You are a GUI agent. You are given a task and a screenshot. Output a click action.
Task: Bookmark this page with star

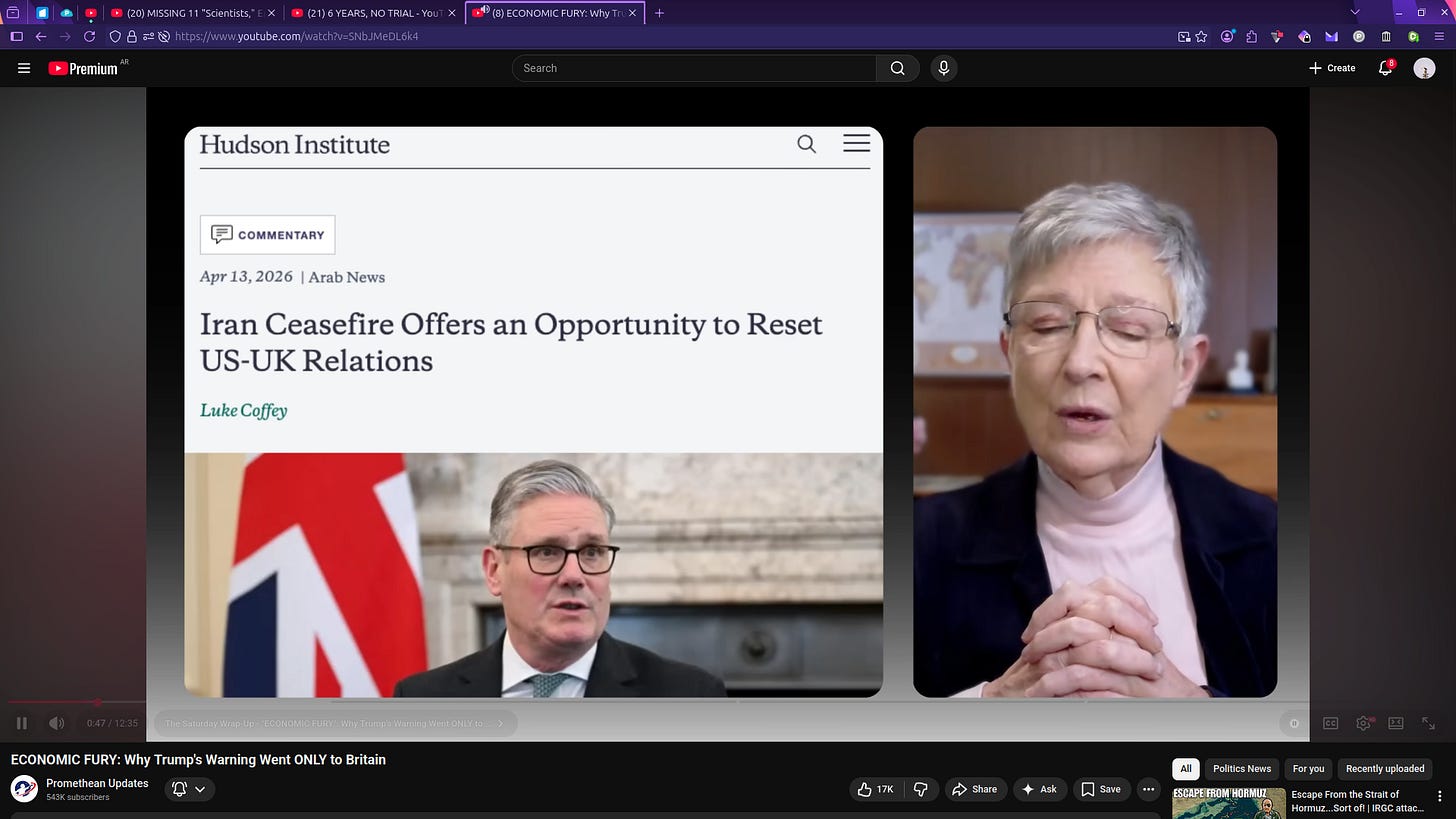[1201, 36]
